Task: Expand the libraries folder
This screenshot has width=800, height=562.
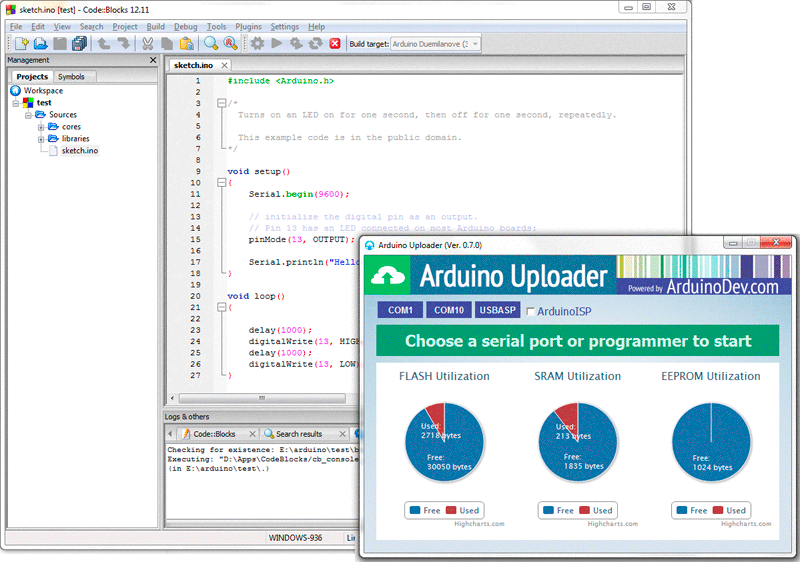Action: 41,139
